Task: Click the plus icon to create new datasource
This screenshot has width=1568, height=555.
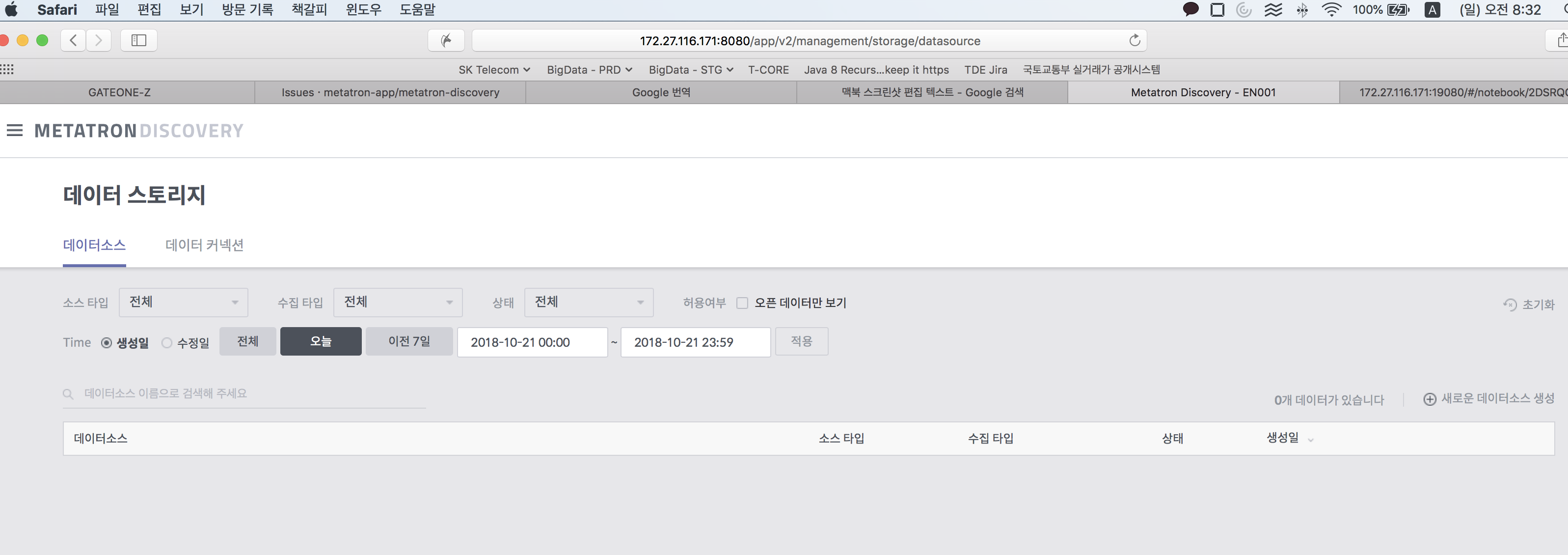Action: pos(1430,399)
